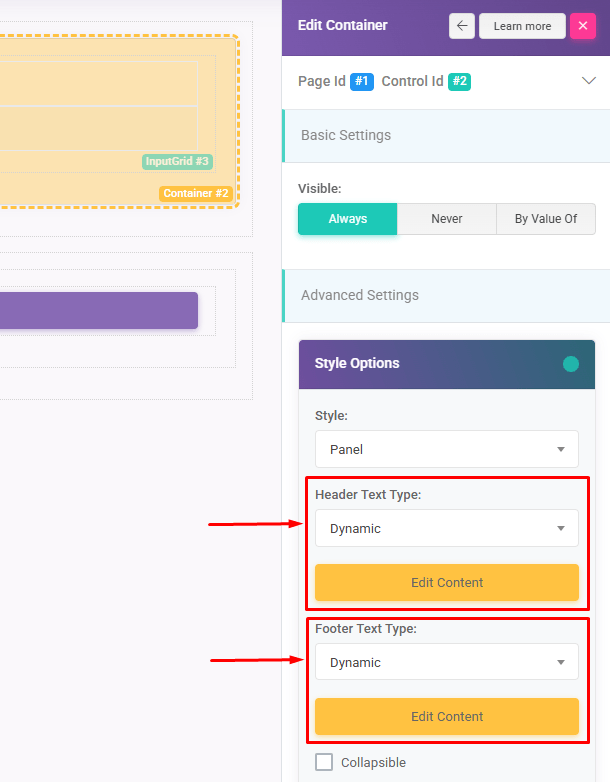610x782 pixels.
Task: Open the Advanced Settings section
Action: point(446,296)
